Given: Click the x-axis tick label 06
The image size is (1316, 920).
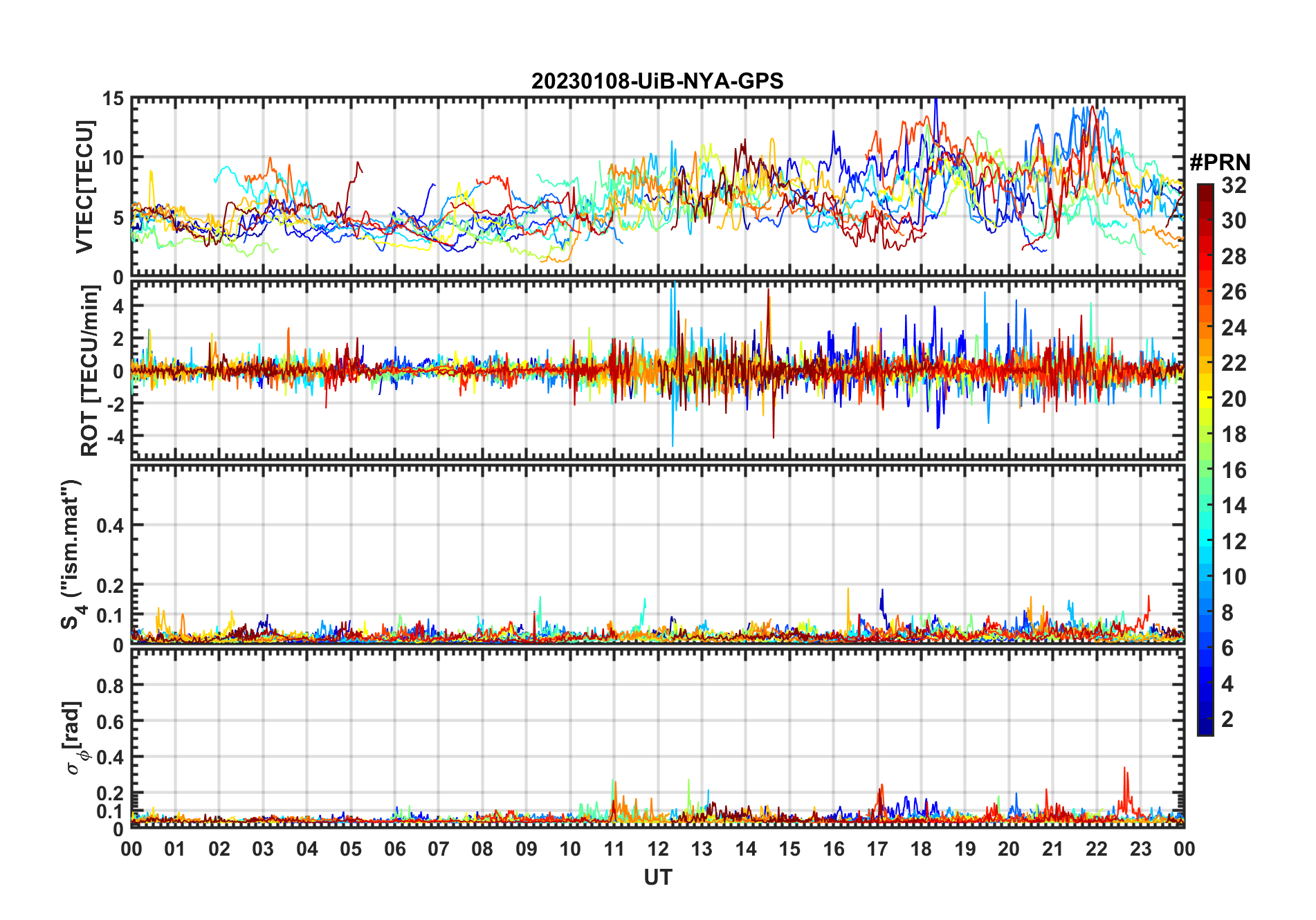Looking at the screenshot, I should point(395,849).
